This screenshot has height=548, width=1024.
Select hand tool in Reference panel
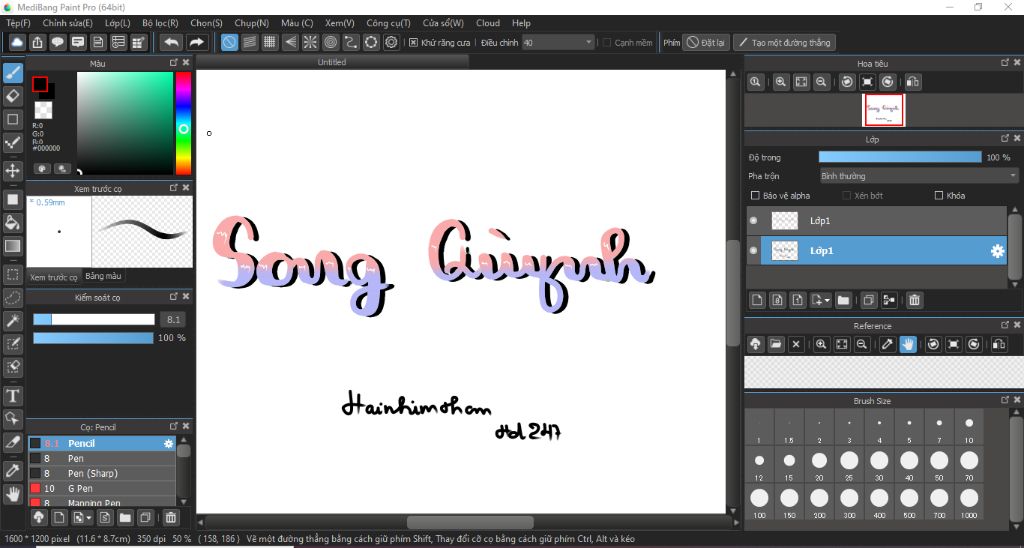tap(907, 344)
